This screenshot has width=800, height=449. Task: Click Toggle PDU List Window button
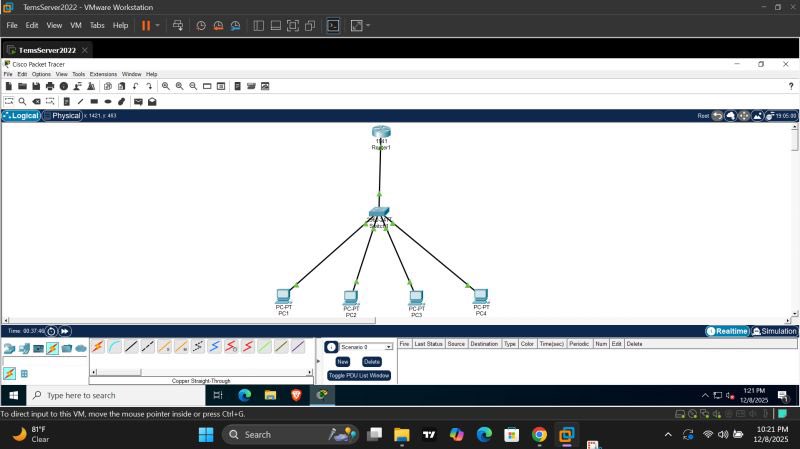359,376
